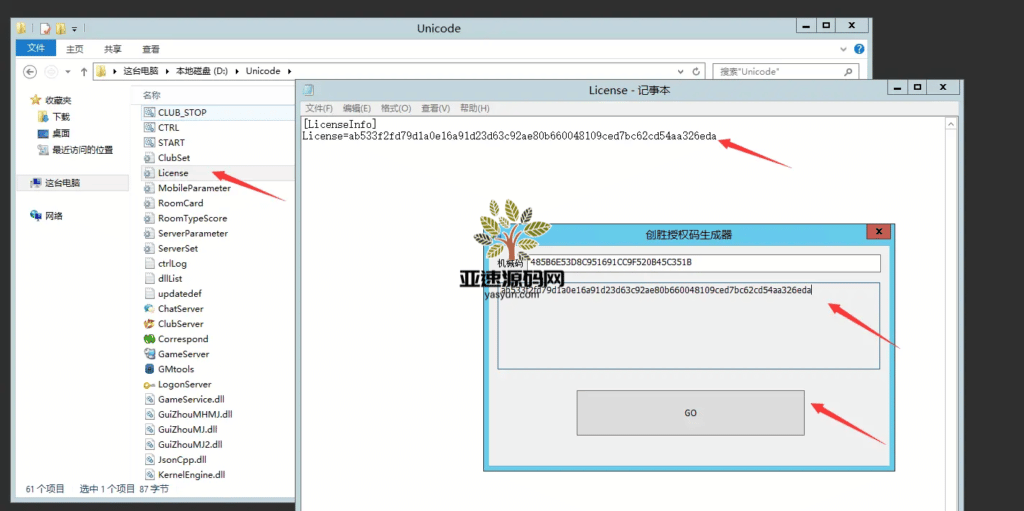Open the address bar history dropdown
The width and height of the screenshot is (1024, 511).
pyautogui.click(x=682, y=71)
